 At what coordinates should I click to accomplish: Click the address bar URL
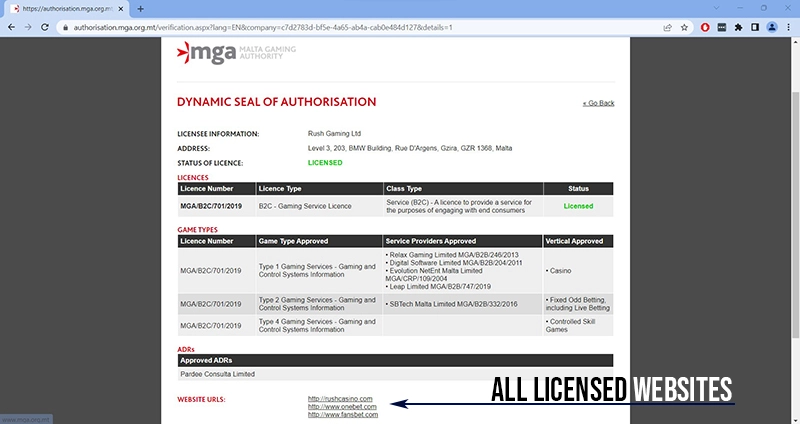(263, 28)
